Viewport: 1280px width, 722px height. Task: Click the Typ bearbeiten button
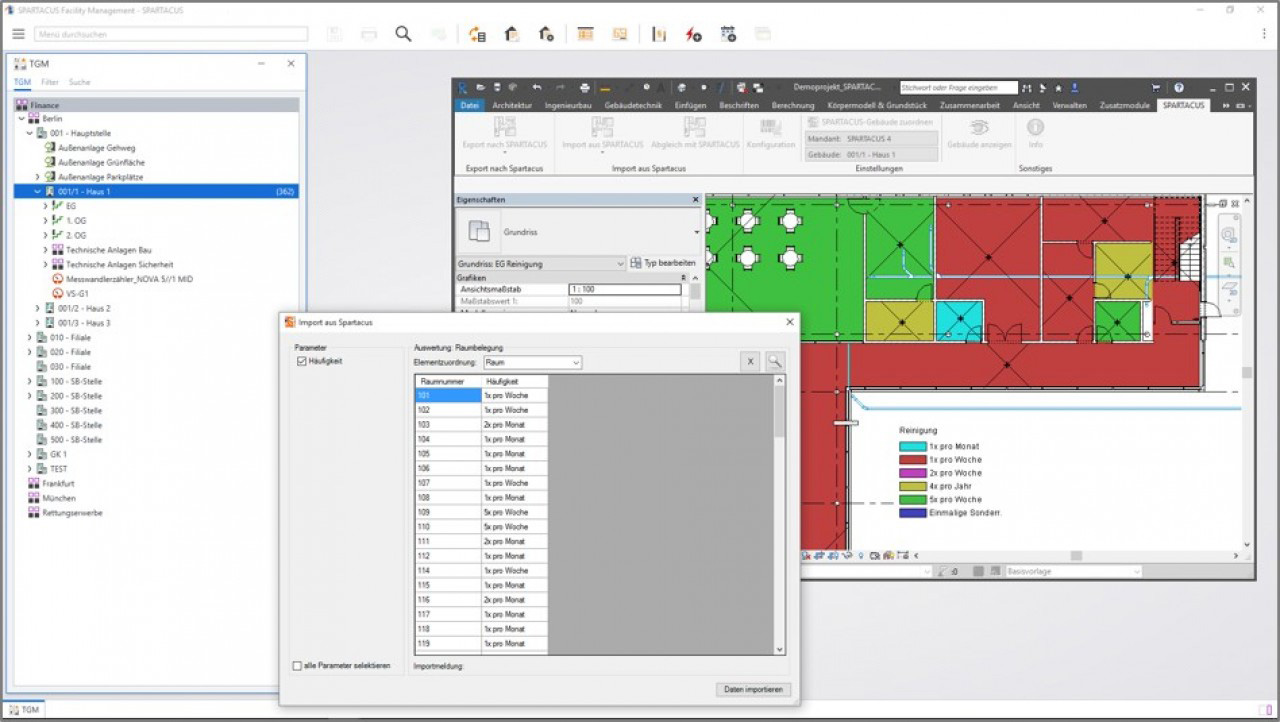pos(663,263)
